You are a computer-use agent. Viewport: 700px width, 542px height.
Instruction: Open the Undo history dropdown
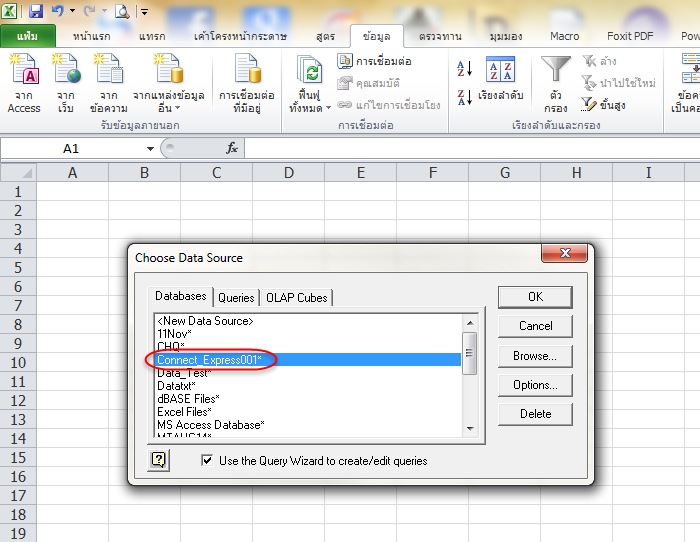coord(72,11)
